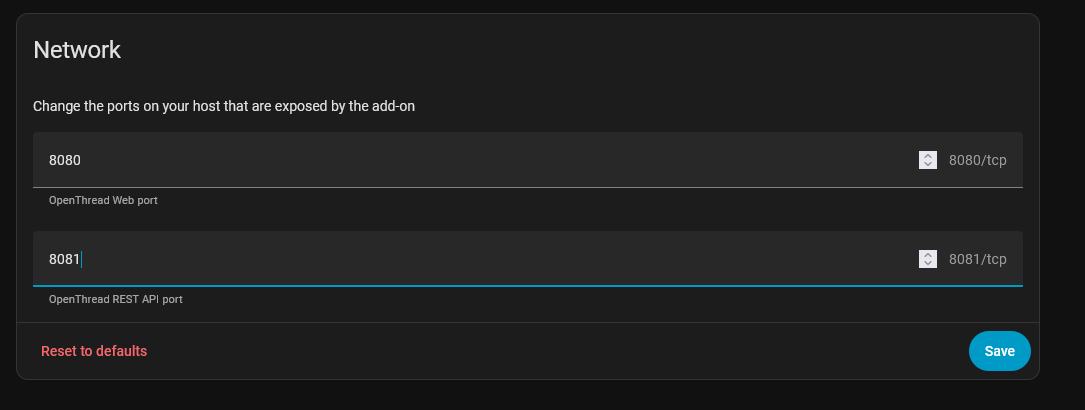Click the 8081 value in the second field
The height and width of the screenshot is (410, 1085).
65,259
